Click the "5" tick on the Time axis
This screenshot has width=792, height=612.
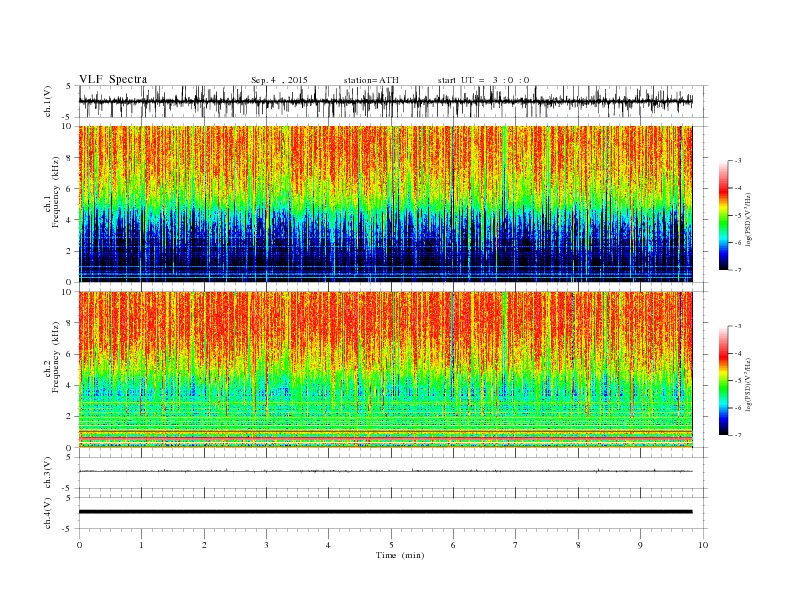tap(391, 545)
